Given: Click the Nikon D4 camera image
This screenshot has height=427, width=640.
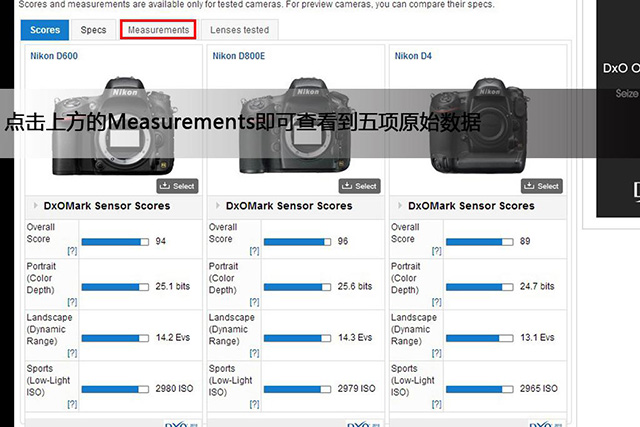Looking at the screenshot, I should [480, 127].
